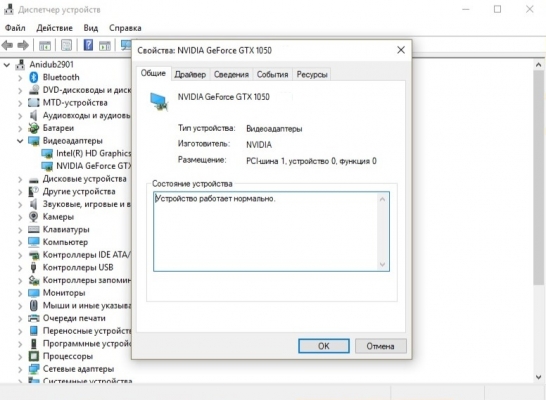
Task: Click the device status box scroll up arrow
Action: point(382,199)
